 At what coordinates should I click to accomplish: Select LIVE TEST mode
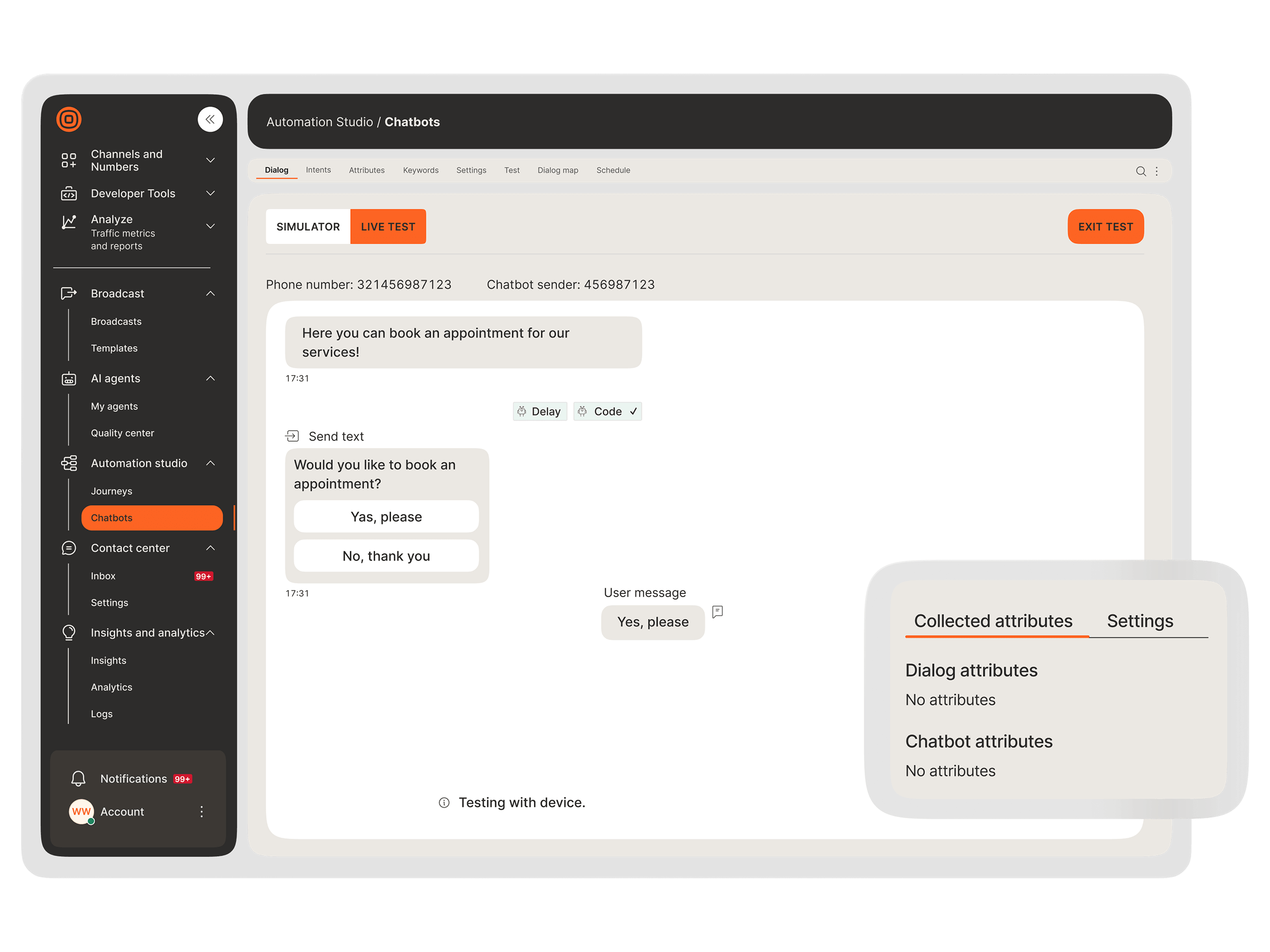click(x=388, y=227)
